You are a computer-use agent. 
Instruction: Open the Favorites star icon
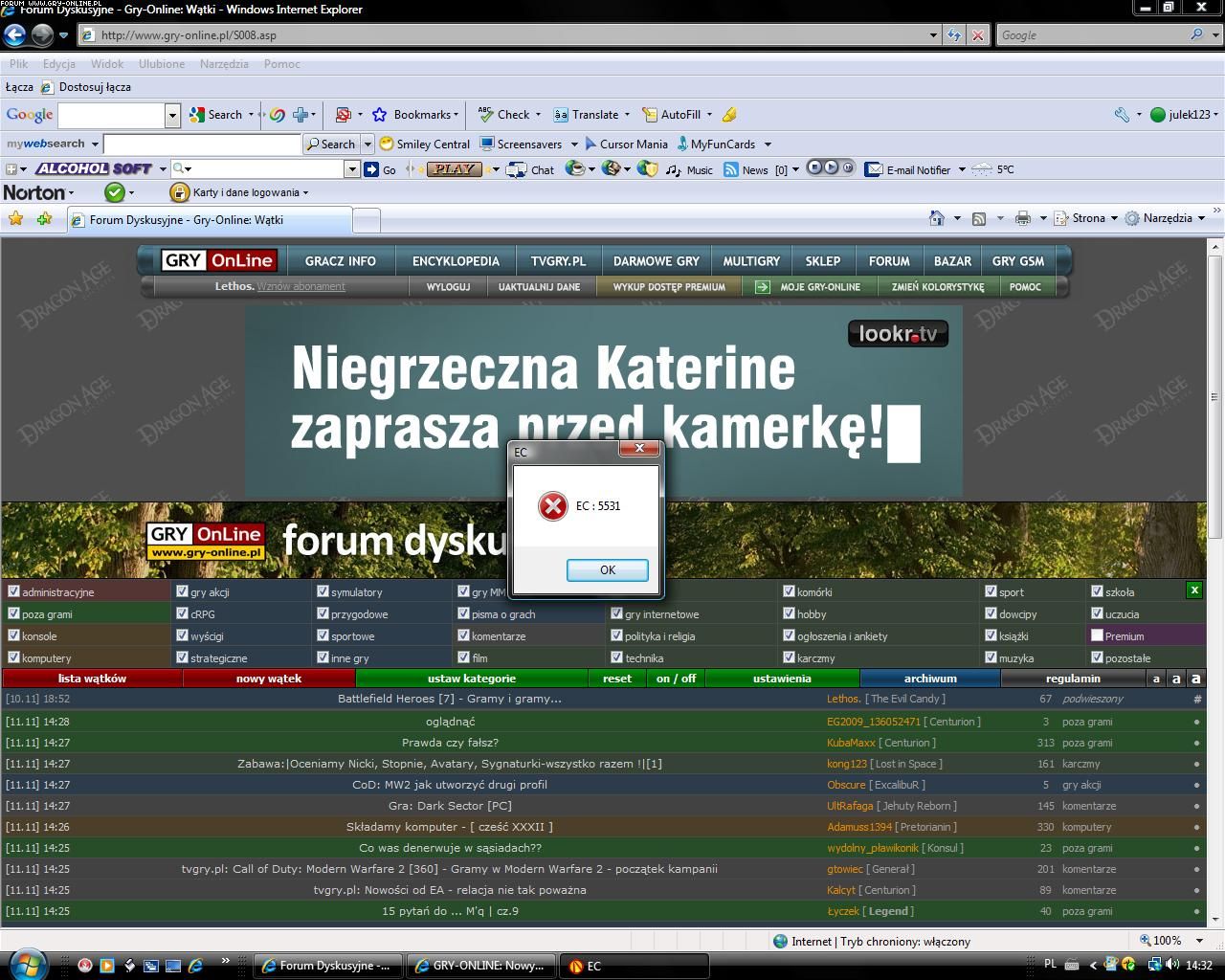pyautogui.click(x=16, y=219)
